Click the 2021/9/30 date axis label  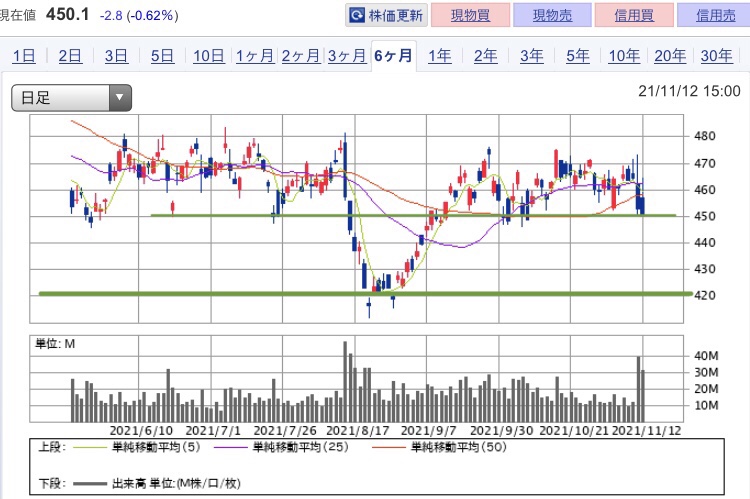click(x=501, y=430)
